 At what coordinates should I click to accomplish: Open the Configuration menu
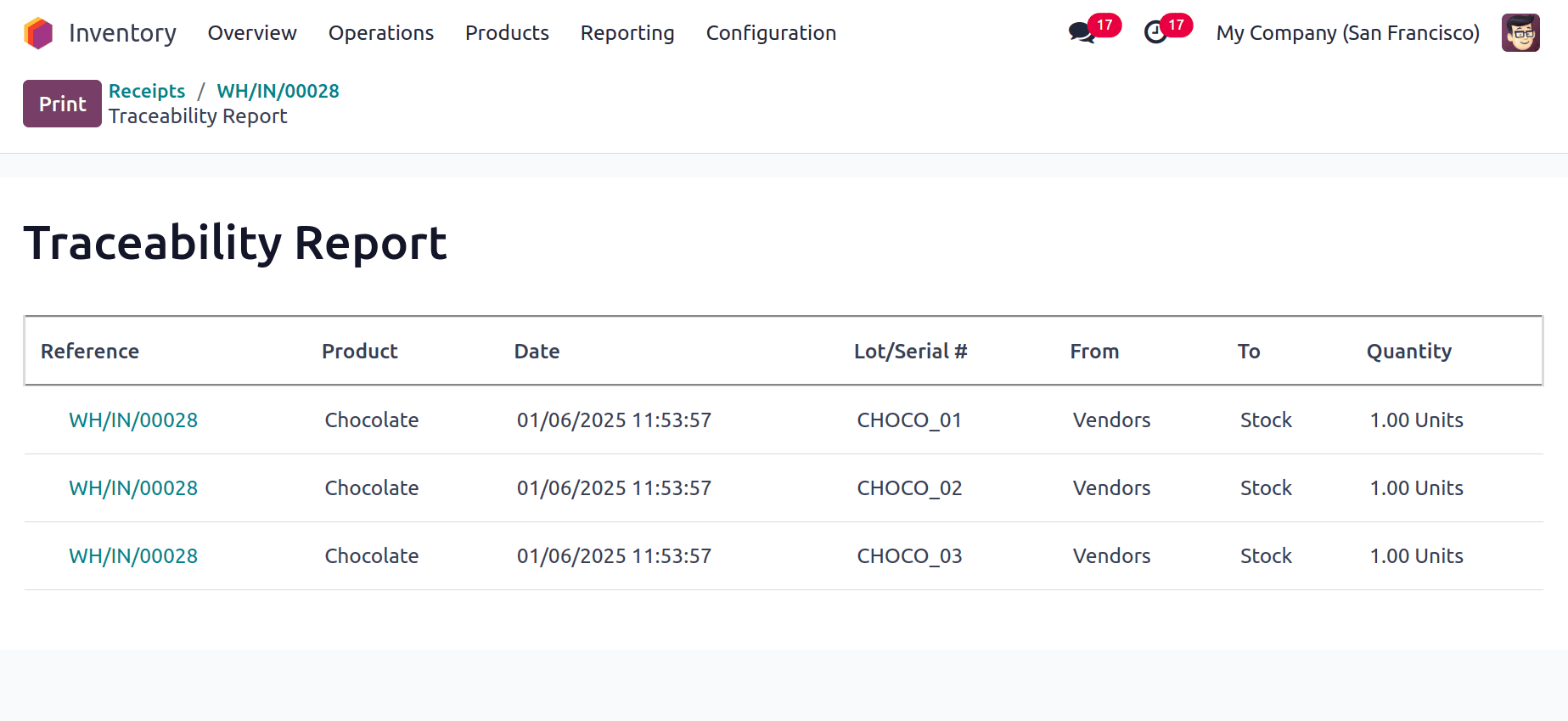point(771,33)
